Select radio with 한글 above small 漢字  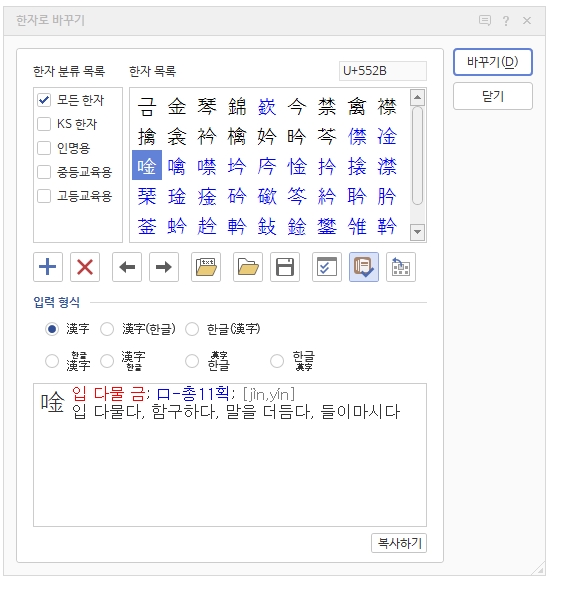point(277,361)
